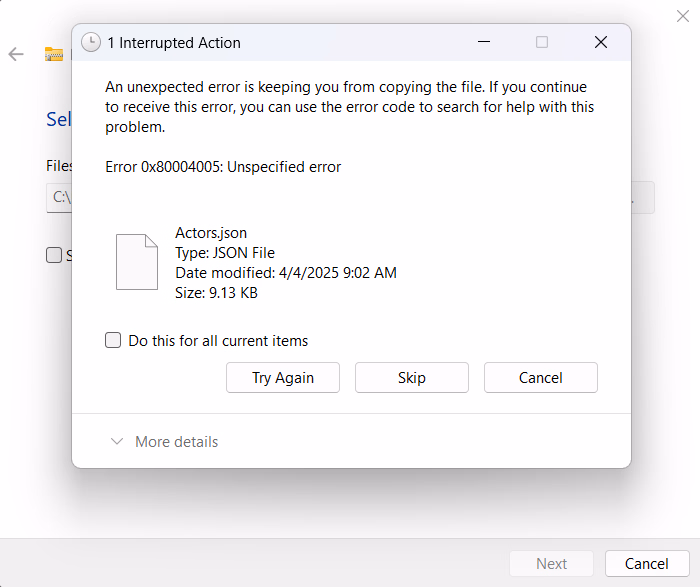The width and height of the screenshot is (700, 587).
Task: Click the disabled Next button
Action: 551,564
